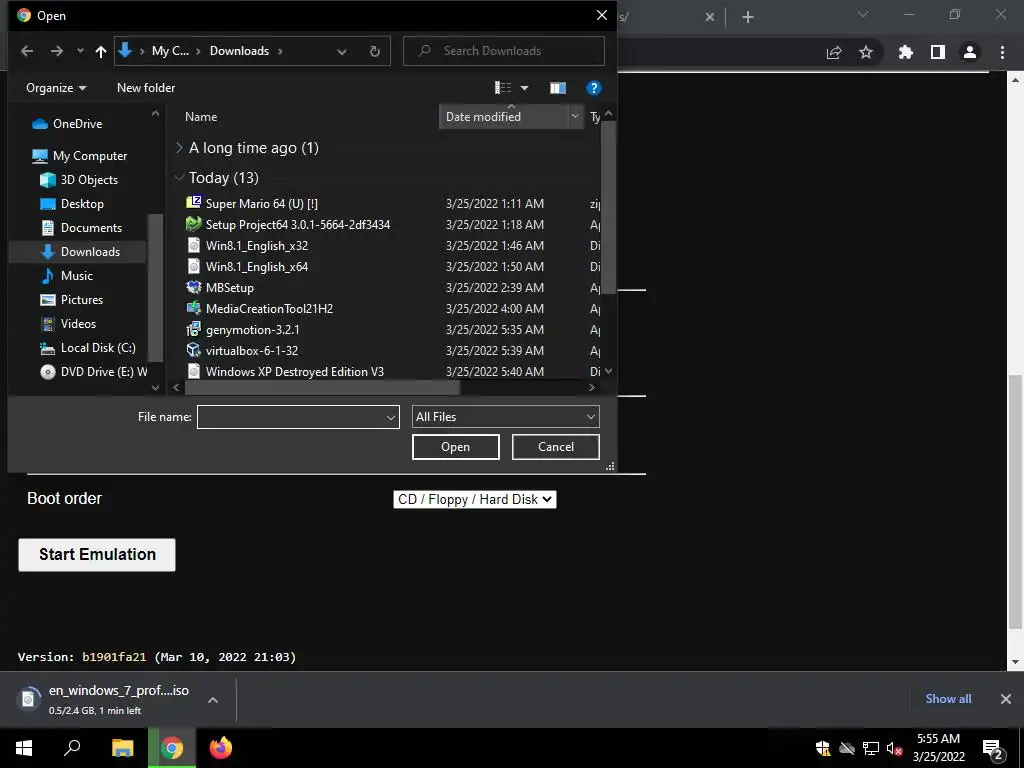The height and width of the screenshot is (768, 1024).
Task: Open Chrome extensions puzzle icon
Action: coord(906,52)
